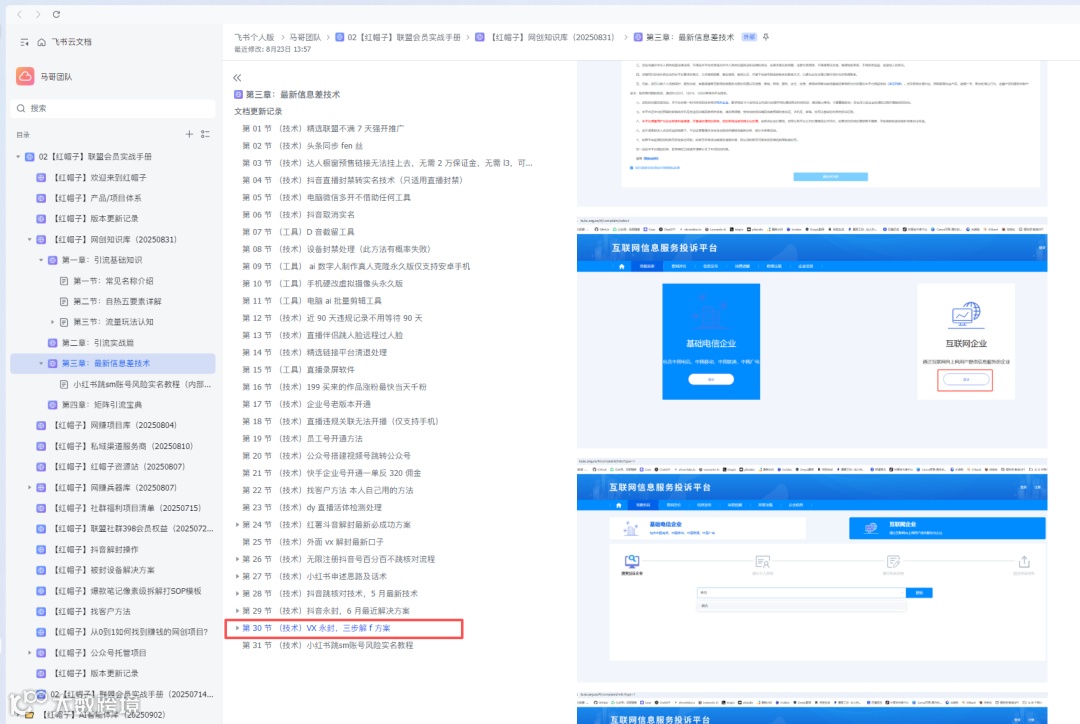1080x724 pixels.
Task: Open 网创知识库（20250831）in the breadcrumb
Action: (x=545, y=37)
